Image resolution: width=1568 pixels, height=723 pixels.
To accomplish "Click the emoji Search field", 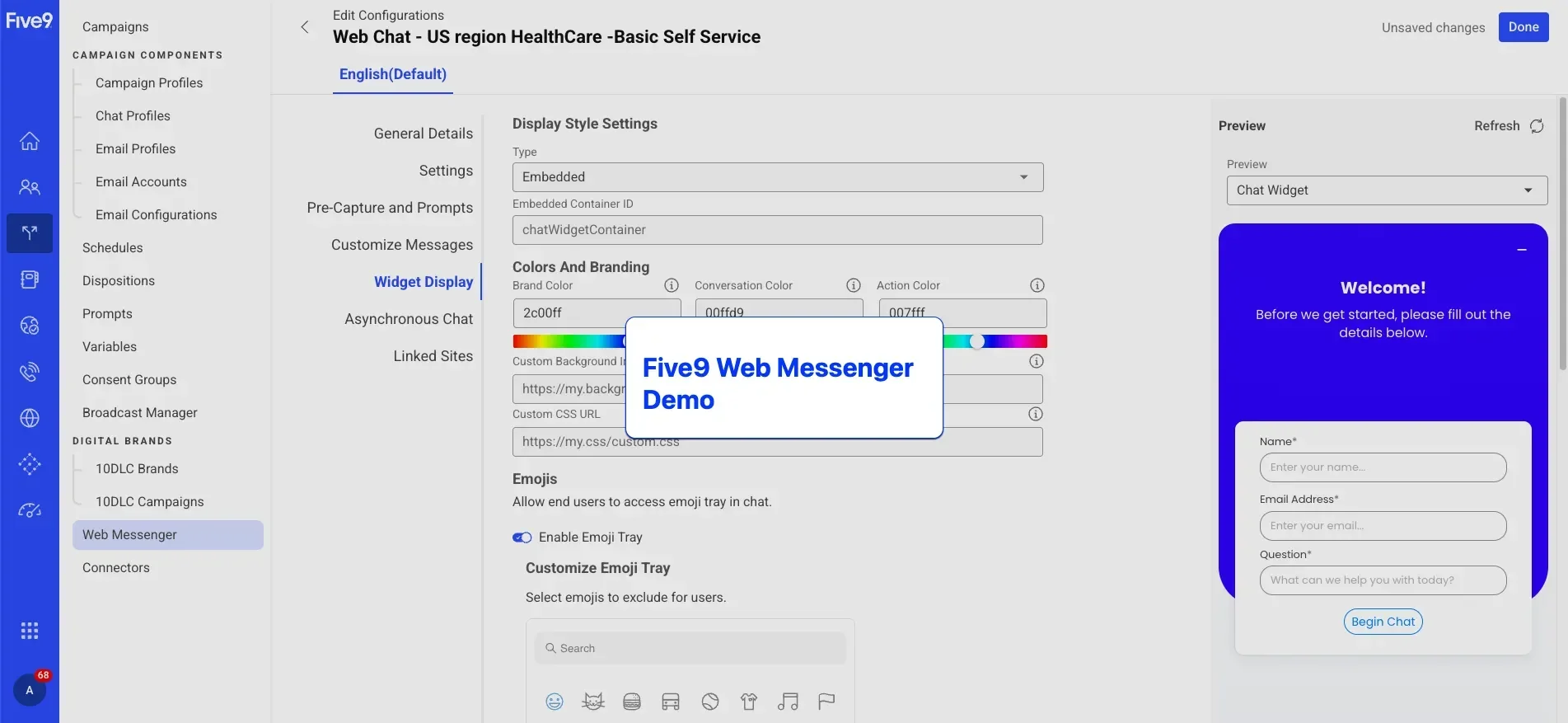I will [x=690, y=649].
